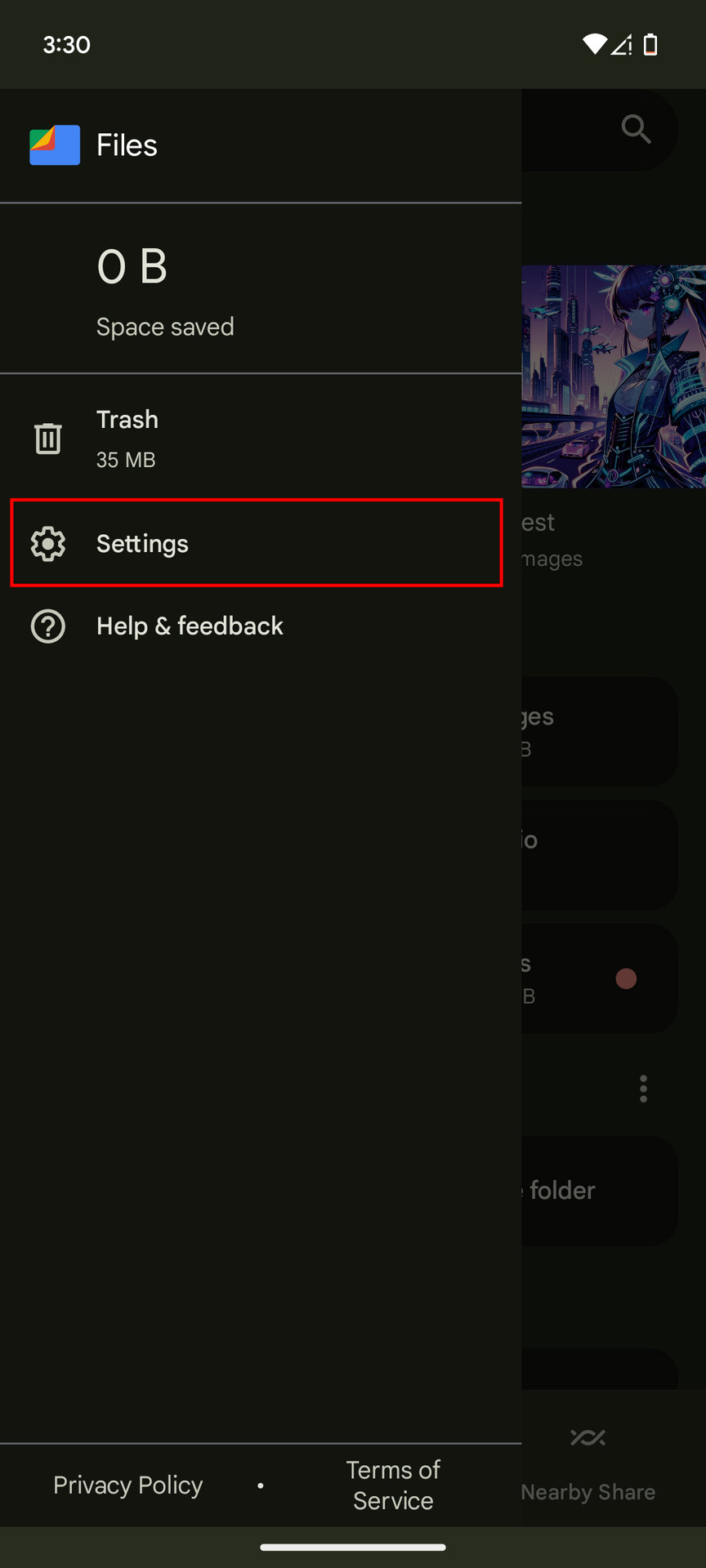Open the Privacy Policy link

(x=128, y=1485)
